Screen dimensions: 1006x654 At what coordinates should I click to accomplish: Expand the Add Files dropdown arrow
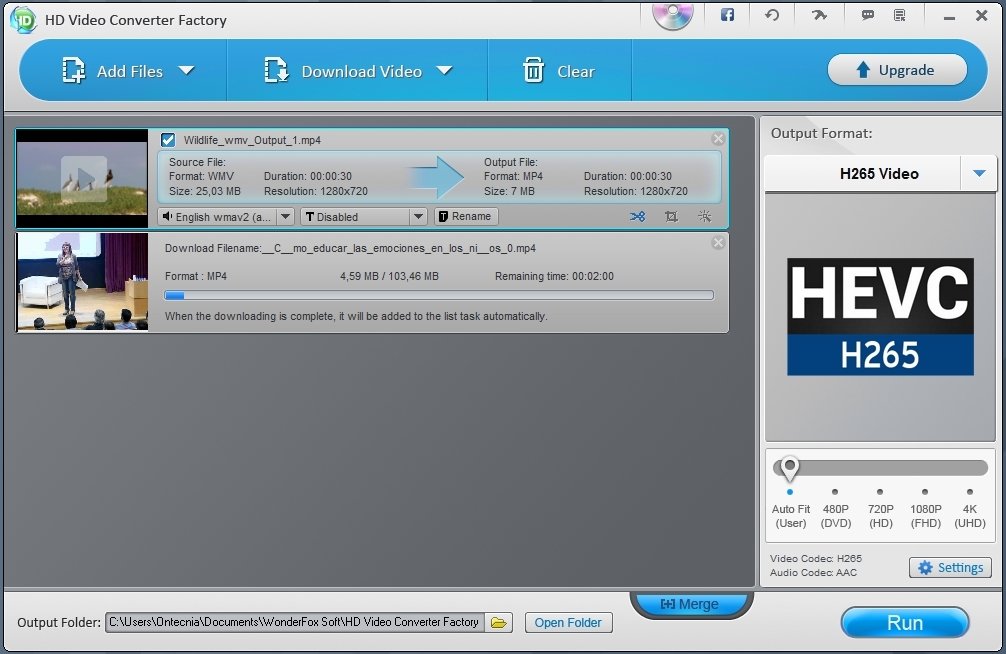coord(186,70)
